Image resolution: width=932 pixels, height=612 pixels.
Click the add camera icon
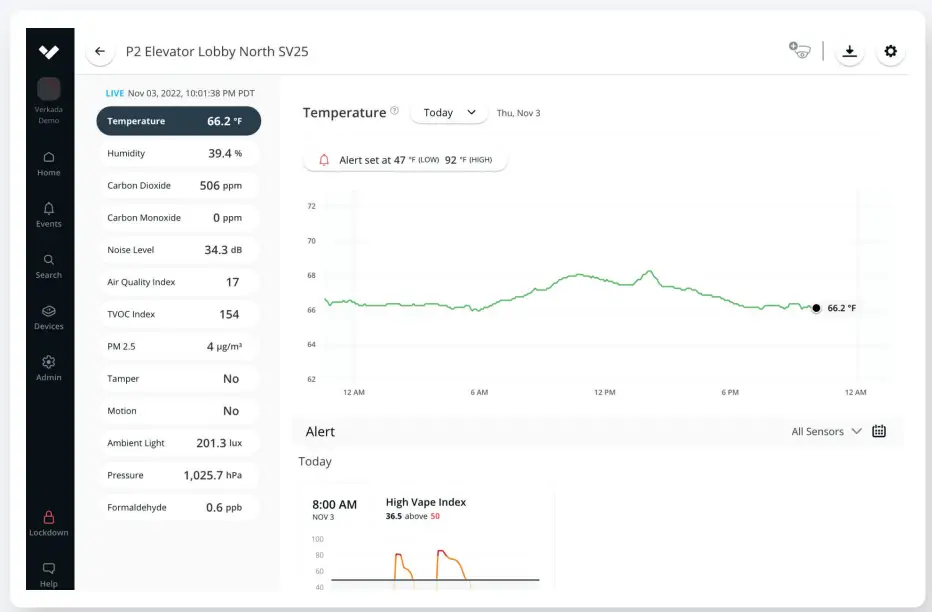point(799,51)
